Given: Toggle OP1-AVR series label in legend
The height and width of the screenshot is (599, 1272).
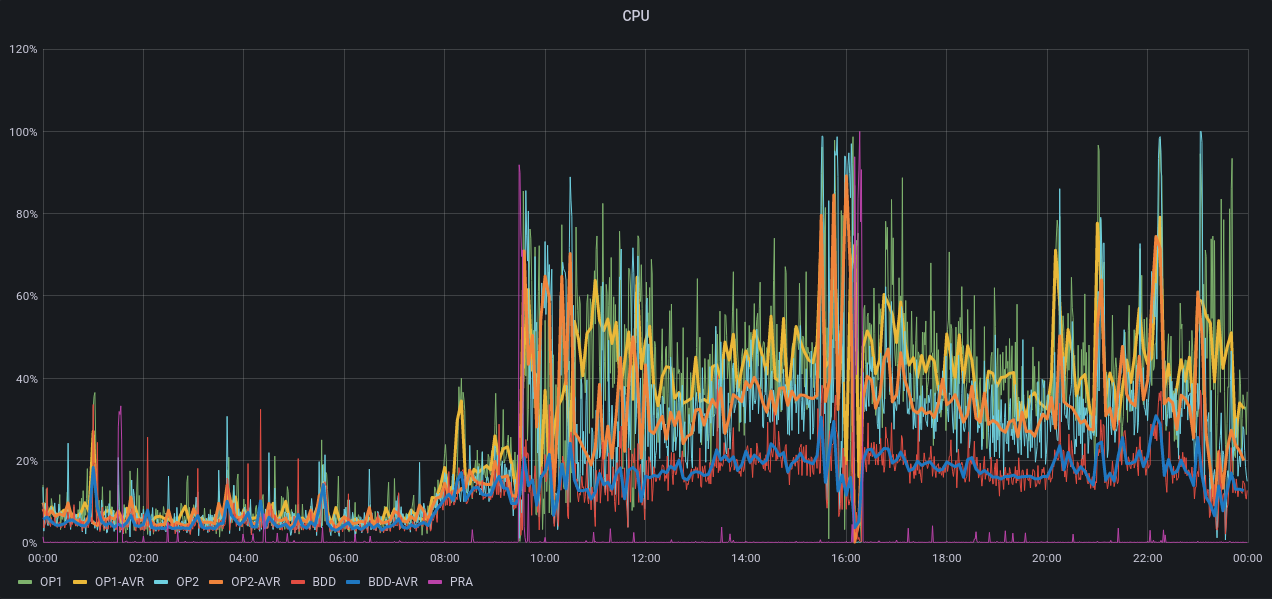Looking at the screenshot, I should [x=120, y=581].
